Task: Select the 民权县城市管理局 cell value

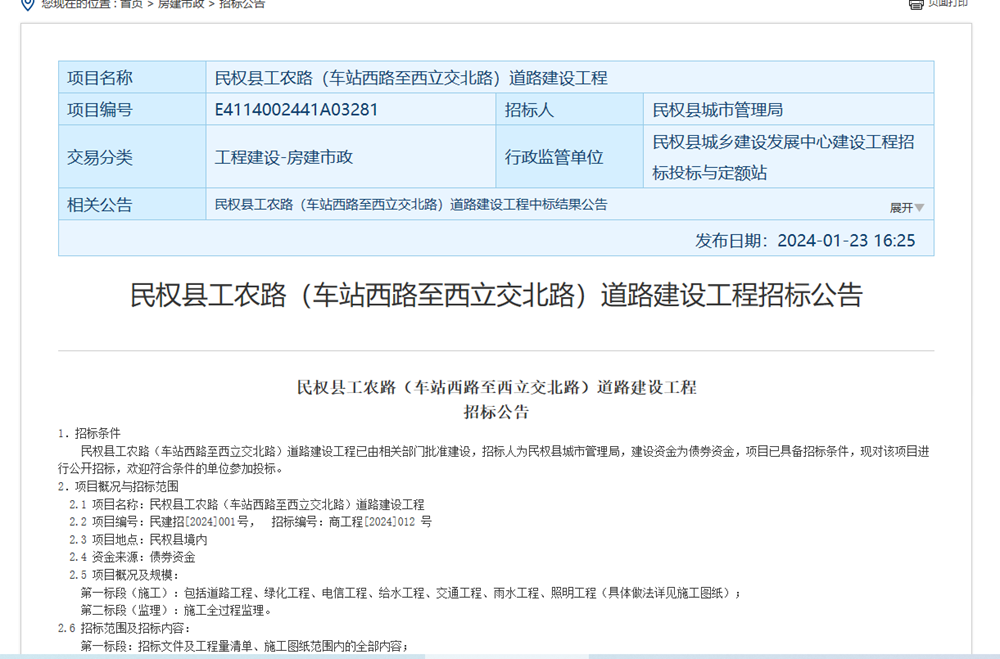Action: [x=717, y=110]
